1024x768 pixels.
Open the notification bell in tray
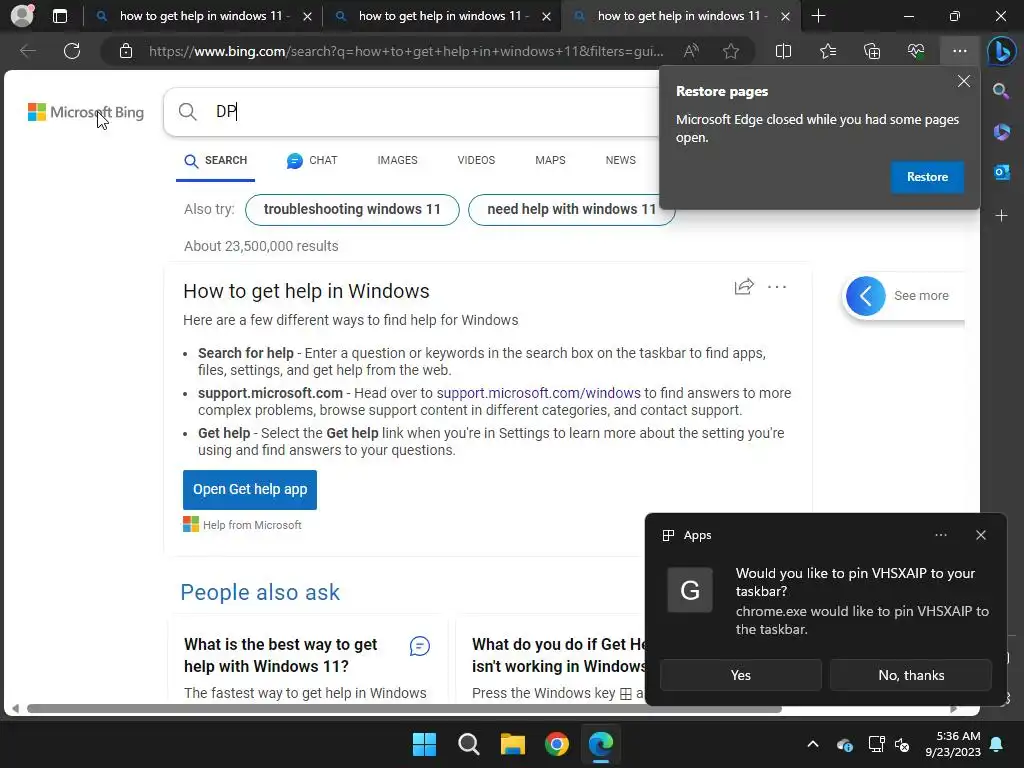coord(997,744)
